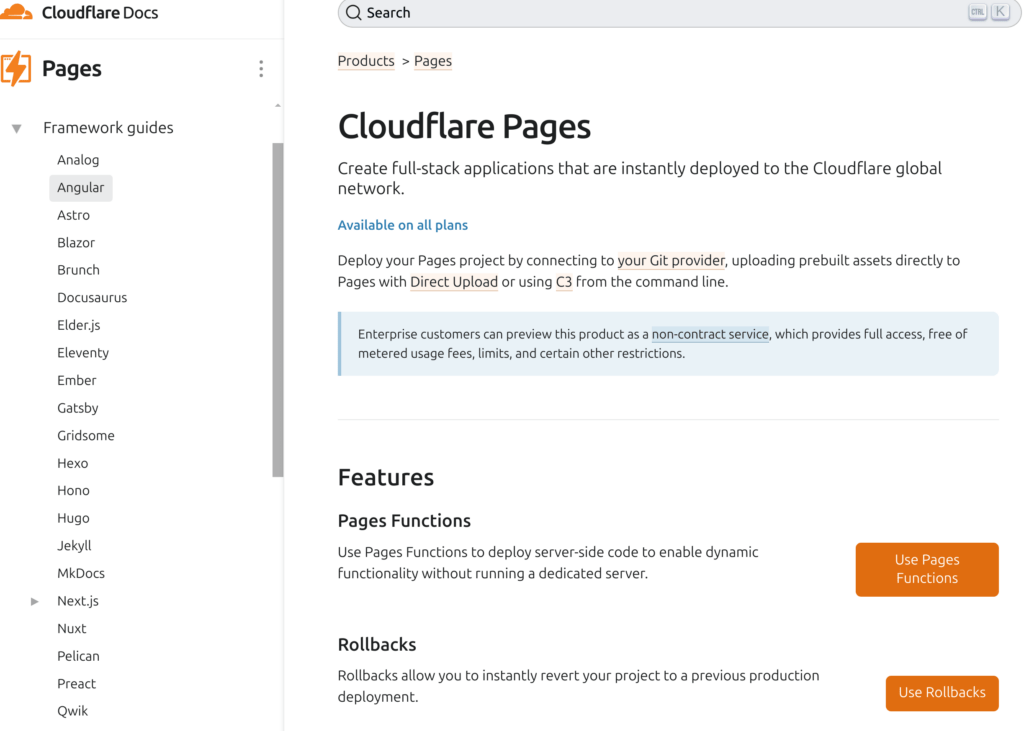Click Pages breadcrumb link
The height and width of the screenshot is (731, 1024).
click(433, 61)
